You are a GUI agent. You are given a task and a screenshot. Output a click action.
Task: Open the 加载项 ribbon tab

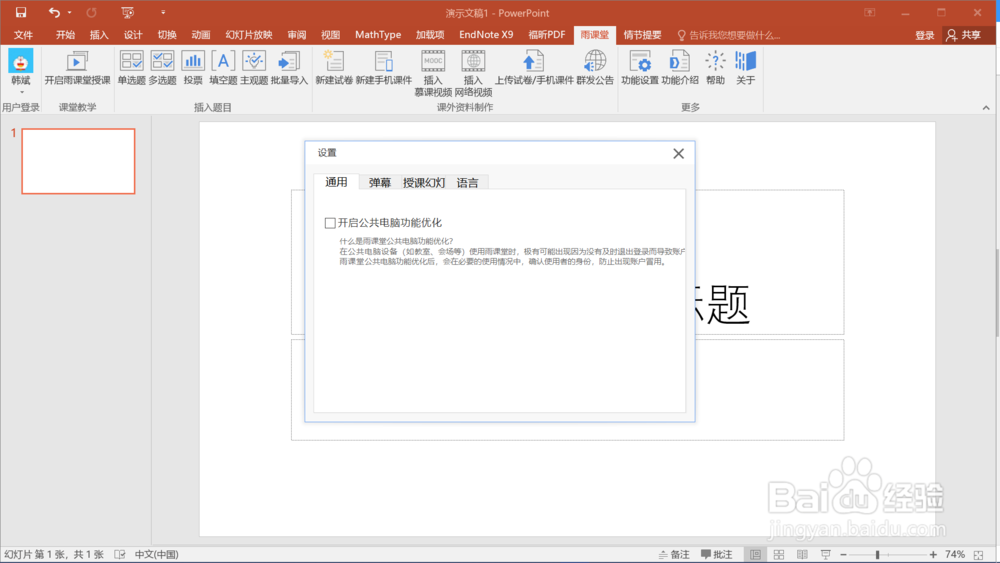click(x=430, y=35)
